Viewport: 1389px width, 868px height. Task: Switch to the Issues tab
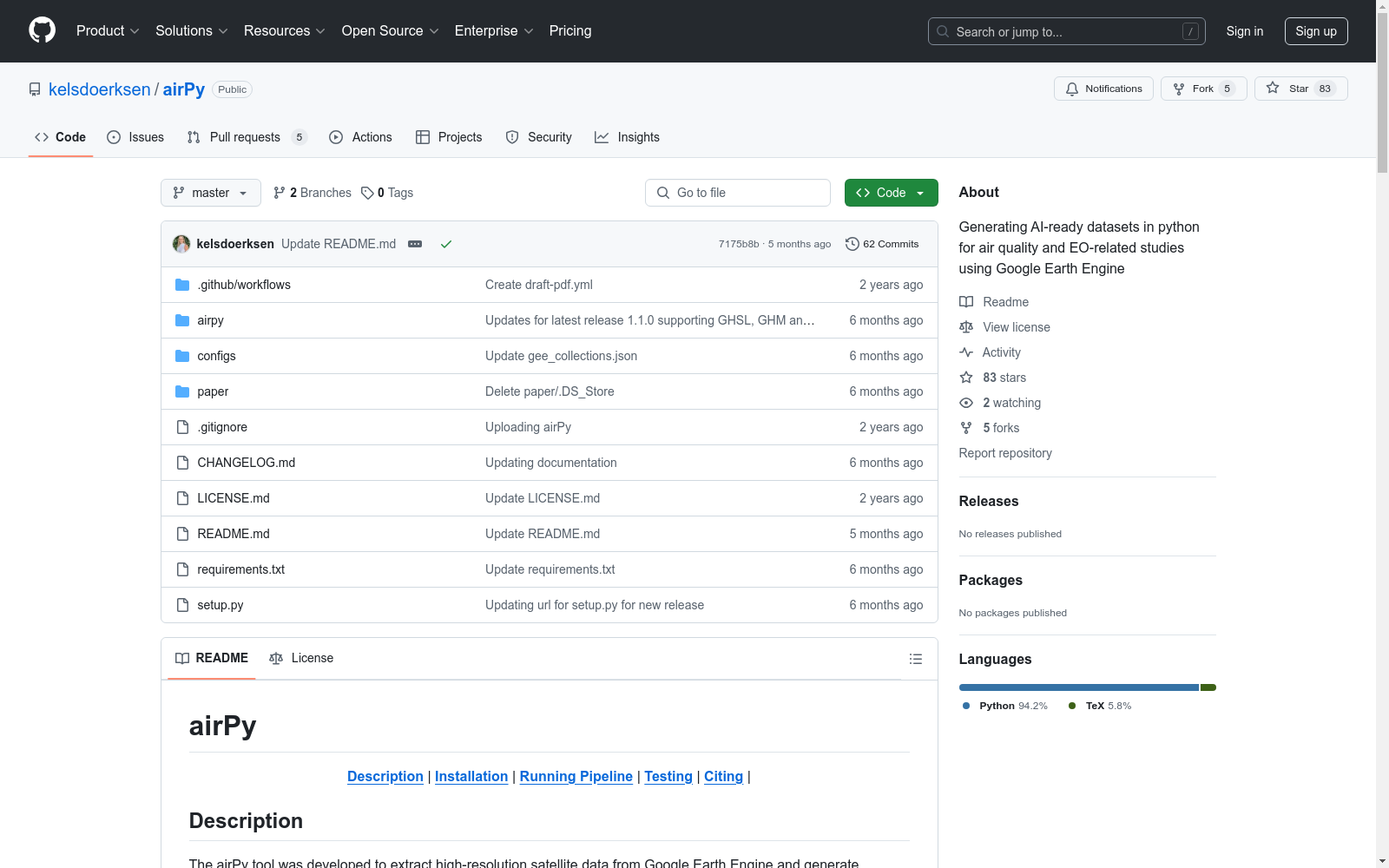[x=135, y=137]
